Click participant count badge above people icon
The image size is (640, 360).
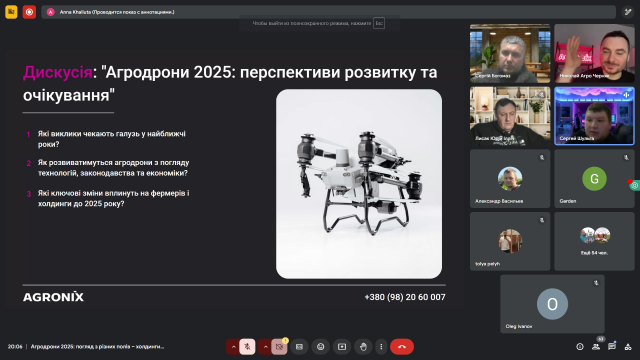[600, 339]
